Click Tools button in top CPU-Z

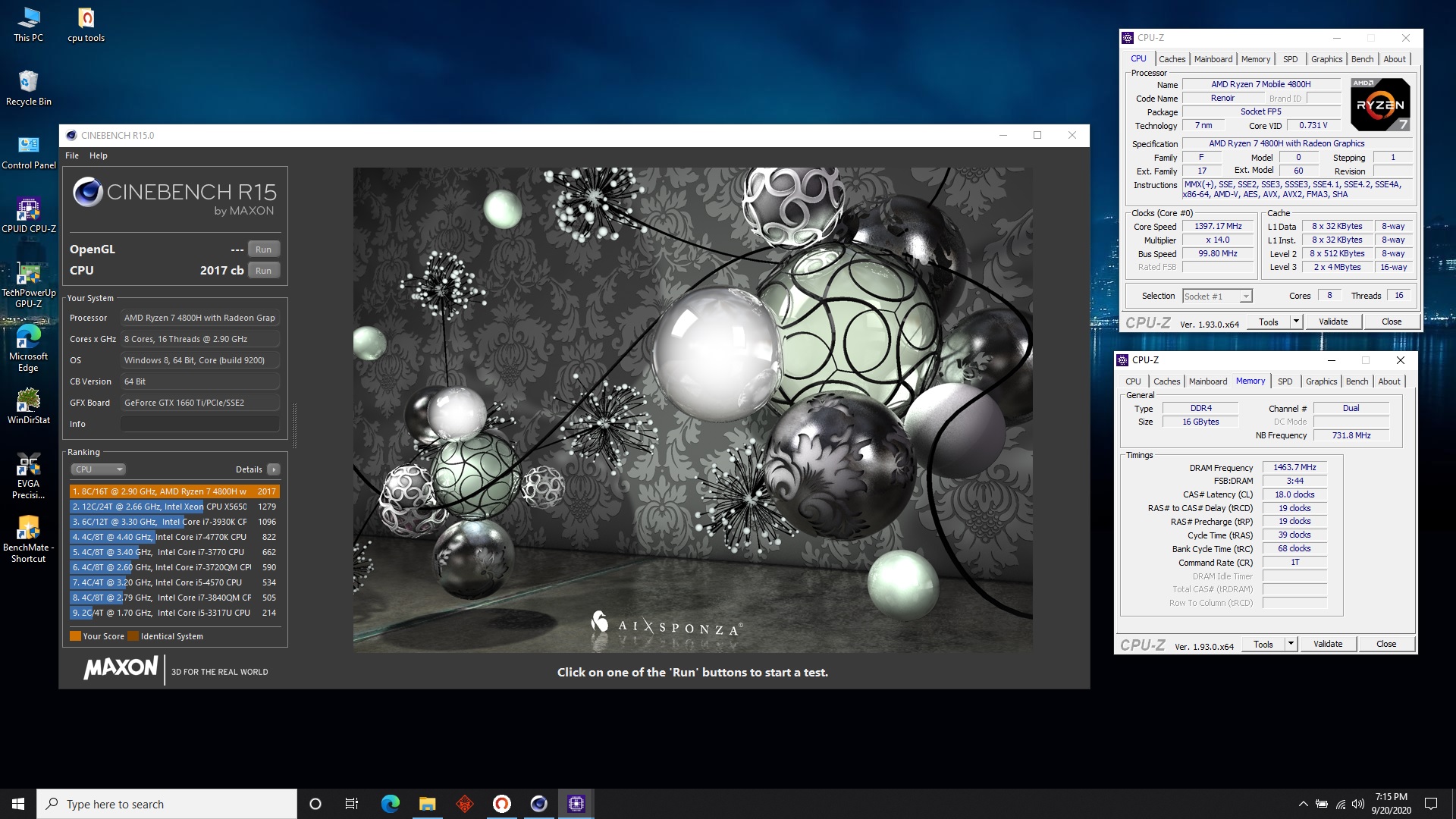(x=1268, y=322)
